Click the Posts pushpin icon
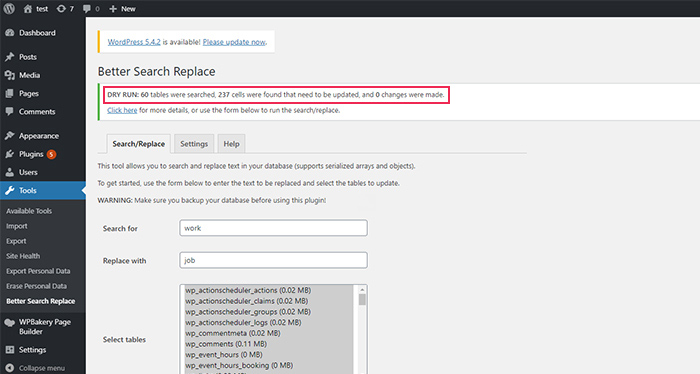The height and width of the screenshot is (374, 700). (x=9, y=57)
